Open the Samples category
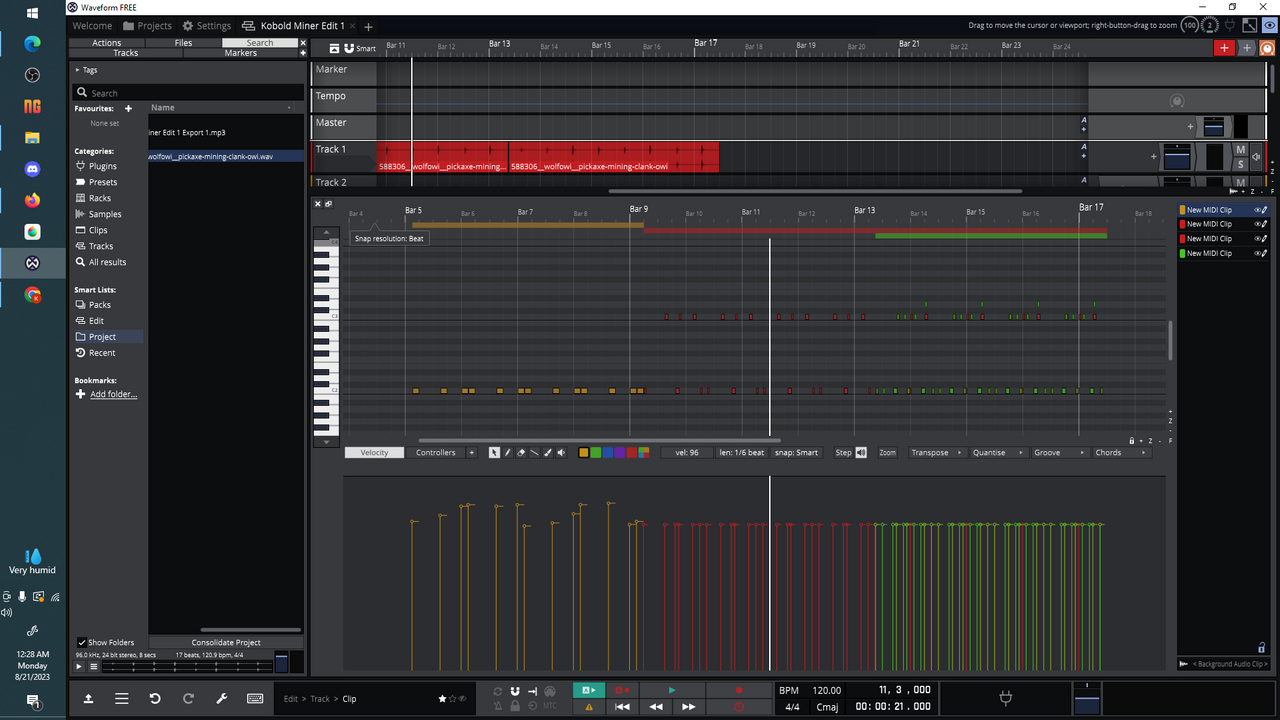Viewport: 1280px width, 720px height. (105, 214)
